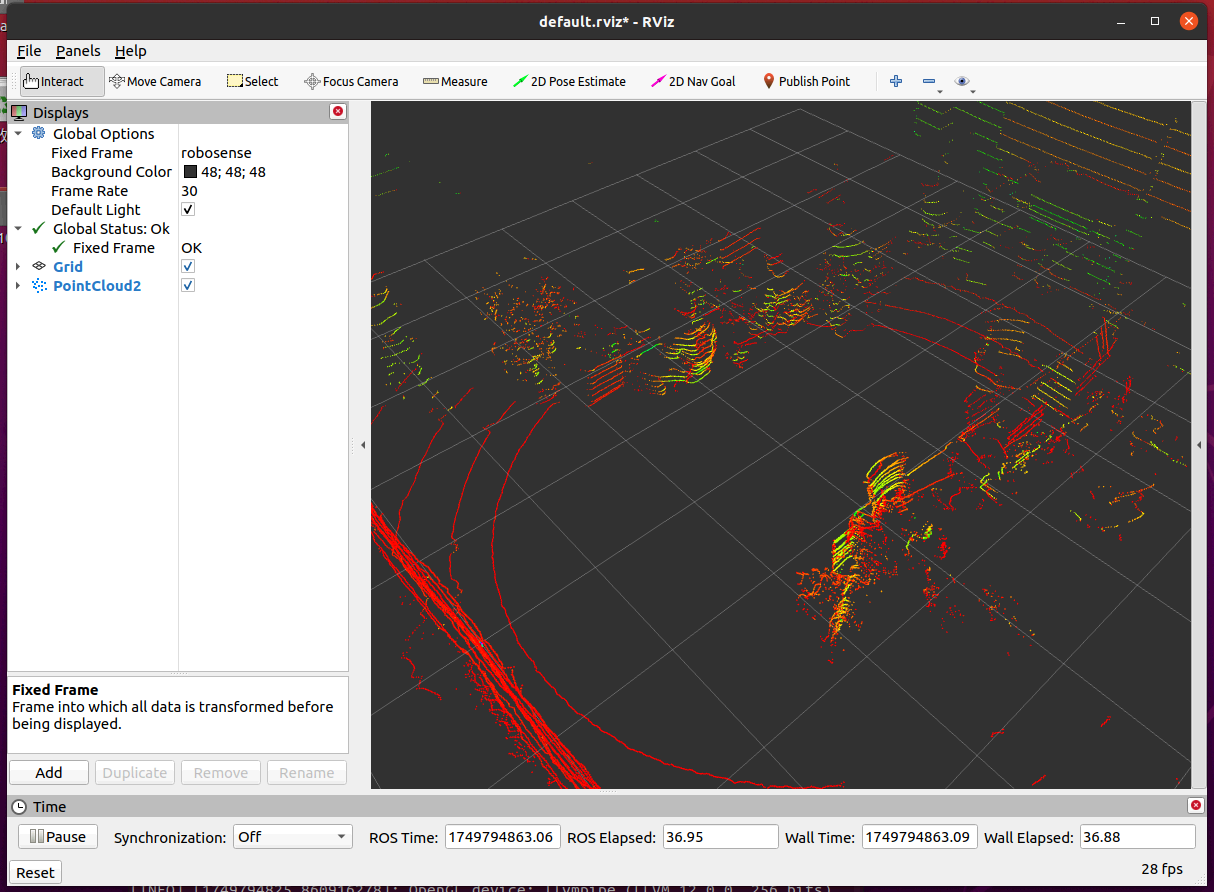
Task: Activate the Move Camera tool
Action: pyautogui.click(x=155, y=81)
